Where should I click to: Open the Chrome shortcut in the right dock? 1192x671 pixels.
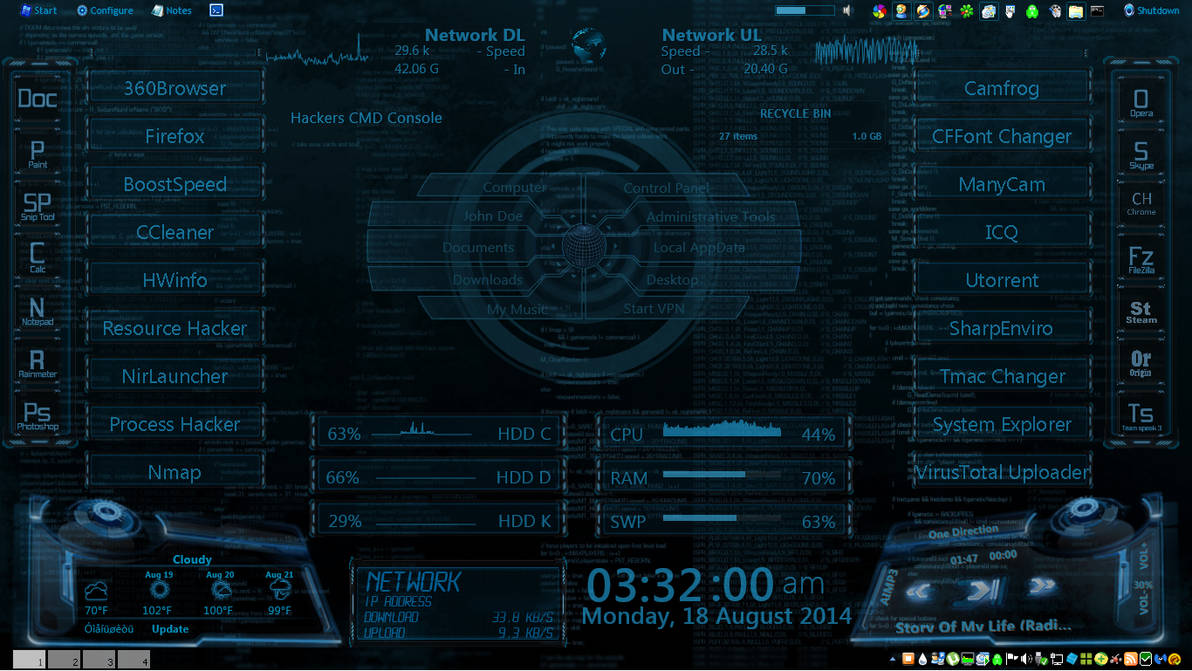tap(1141, 203)
